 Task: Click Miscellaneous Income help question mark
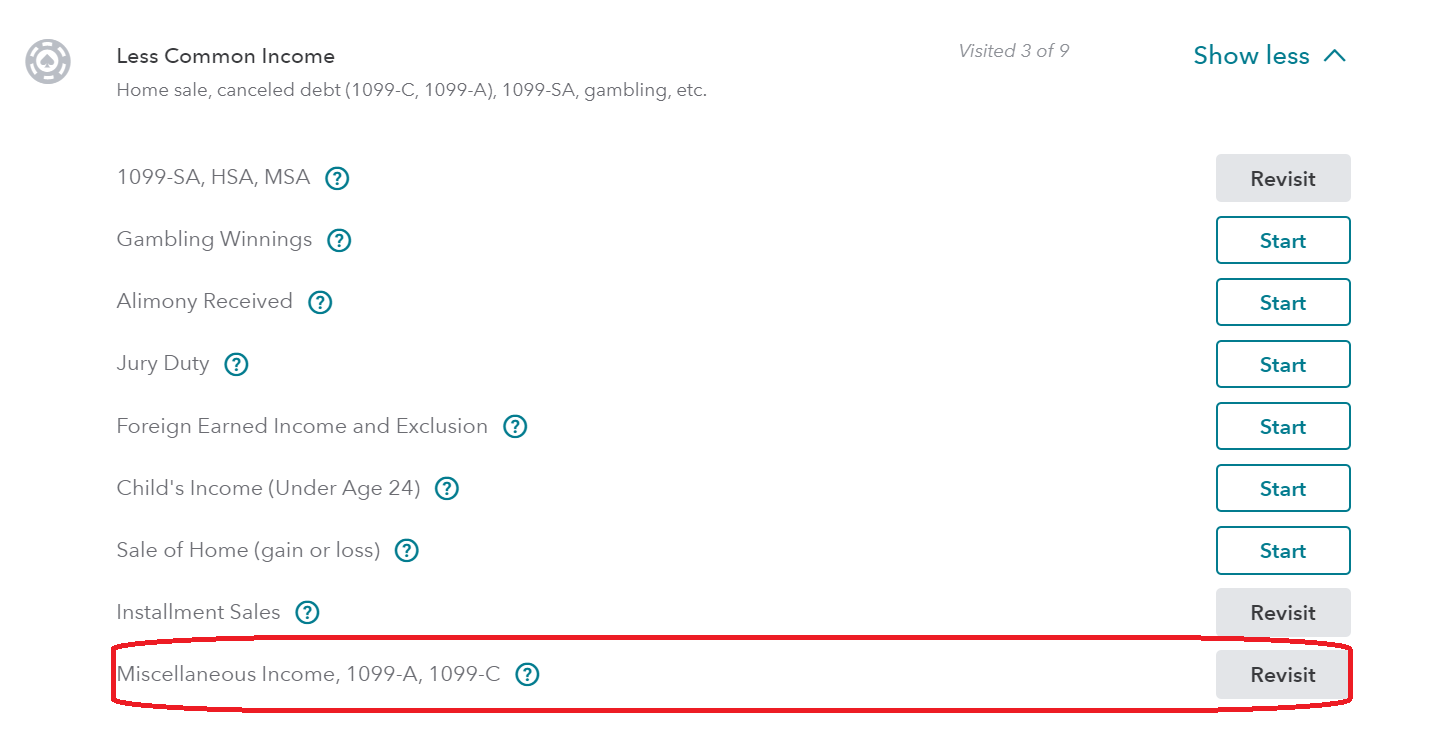coord(527,675)
